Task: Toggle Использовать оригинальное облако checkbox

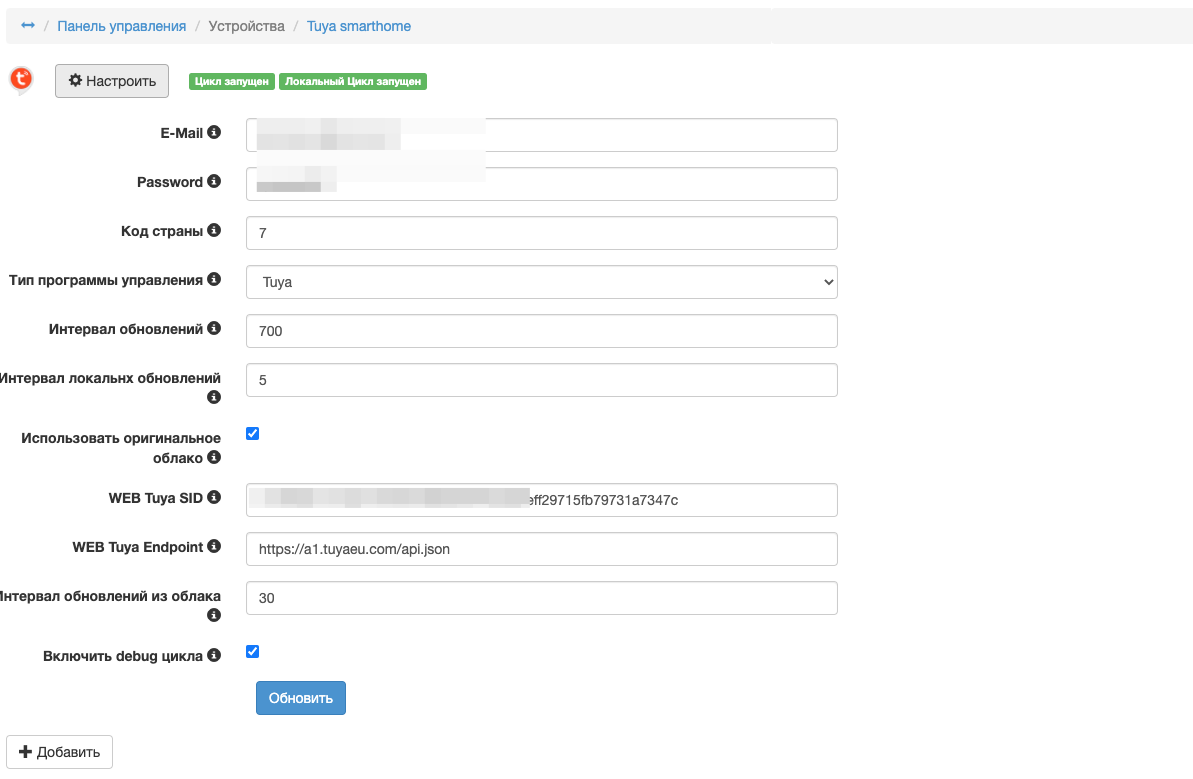Action: coord(252,433)
